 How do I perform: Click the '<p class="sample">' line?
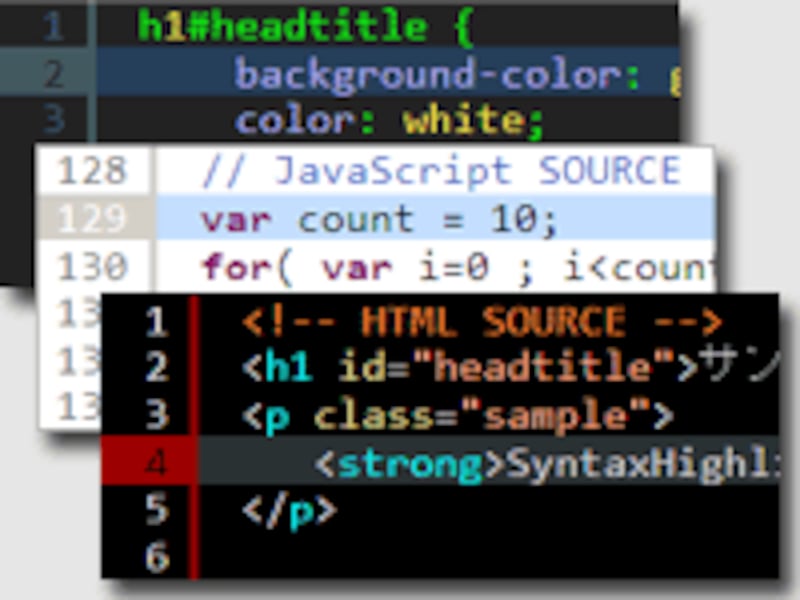click(x=458, y=417)
